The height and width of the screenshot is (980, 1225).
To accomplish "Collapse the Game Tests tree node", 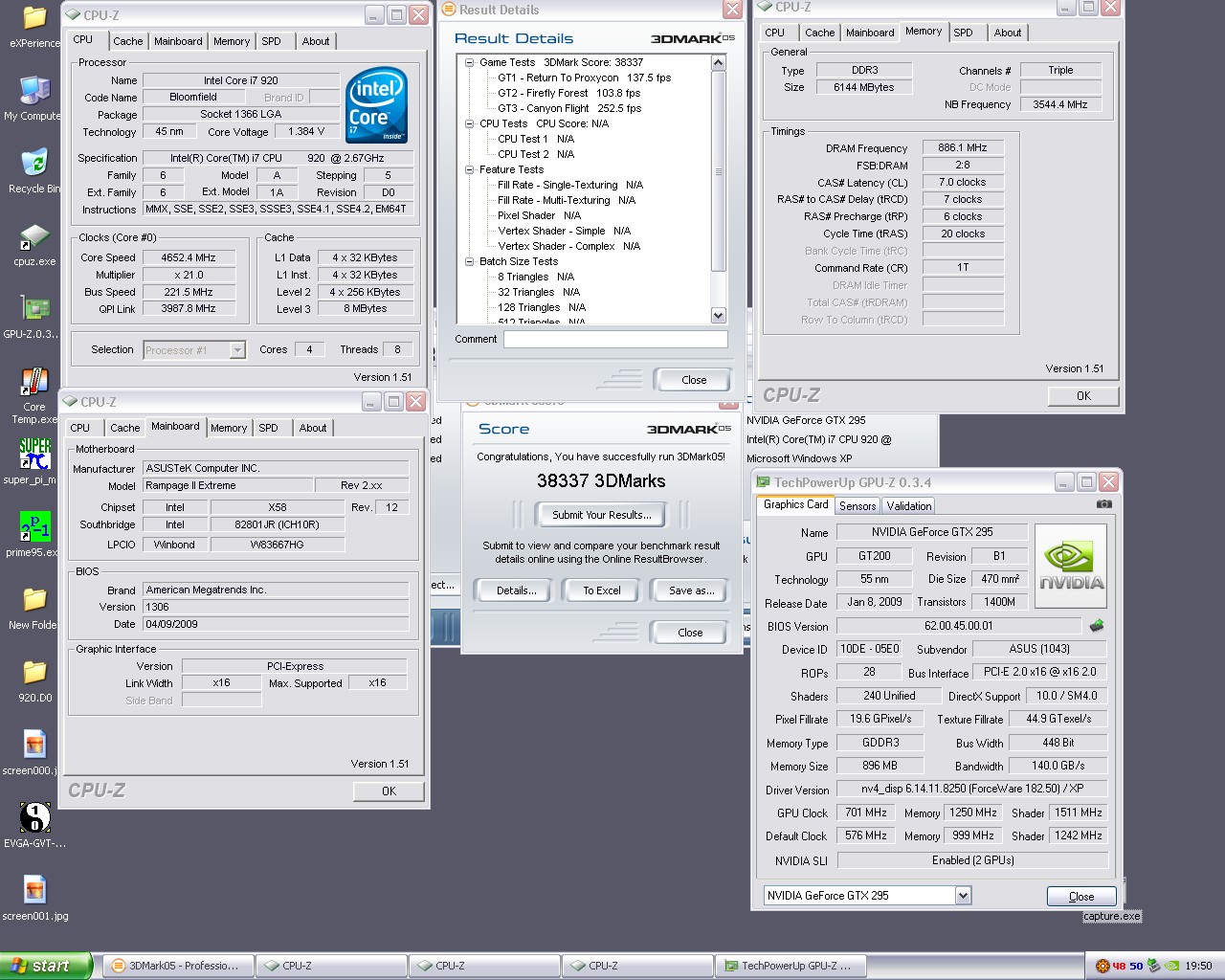I will pyautogui.click(x=470, y=62).
